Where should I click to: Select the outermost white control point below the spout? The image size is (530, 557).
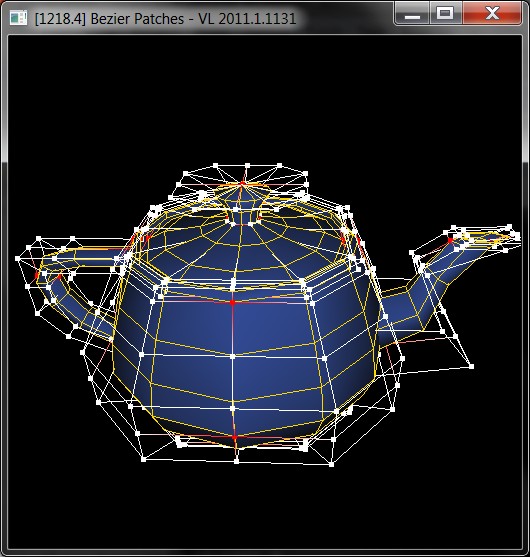[471, 366]
